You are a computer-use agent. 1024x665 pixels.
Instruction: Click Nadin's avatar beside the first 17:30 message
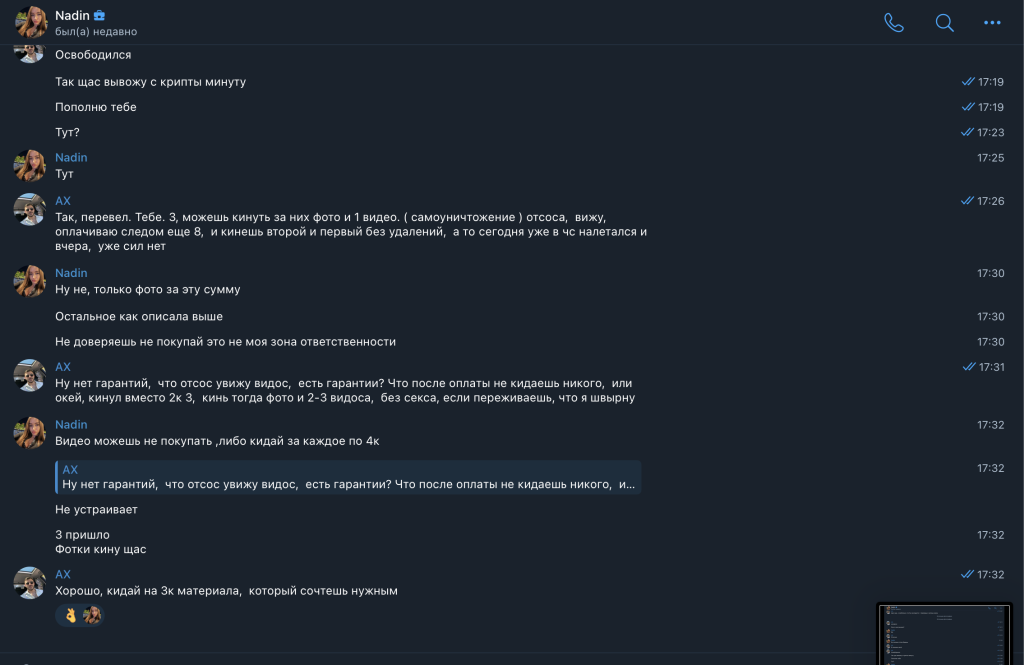(x=30, y=281)
